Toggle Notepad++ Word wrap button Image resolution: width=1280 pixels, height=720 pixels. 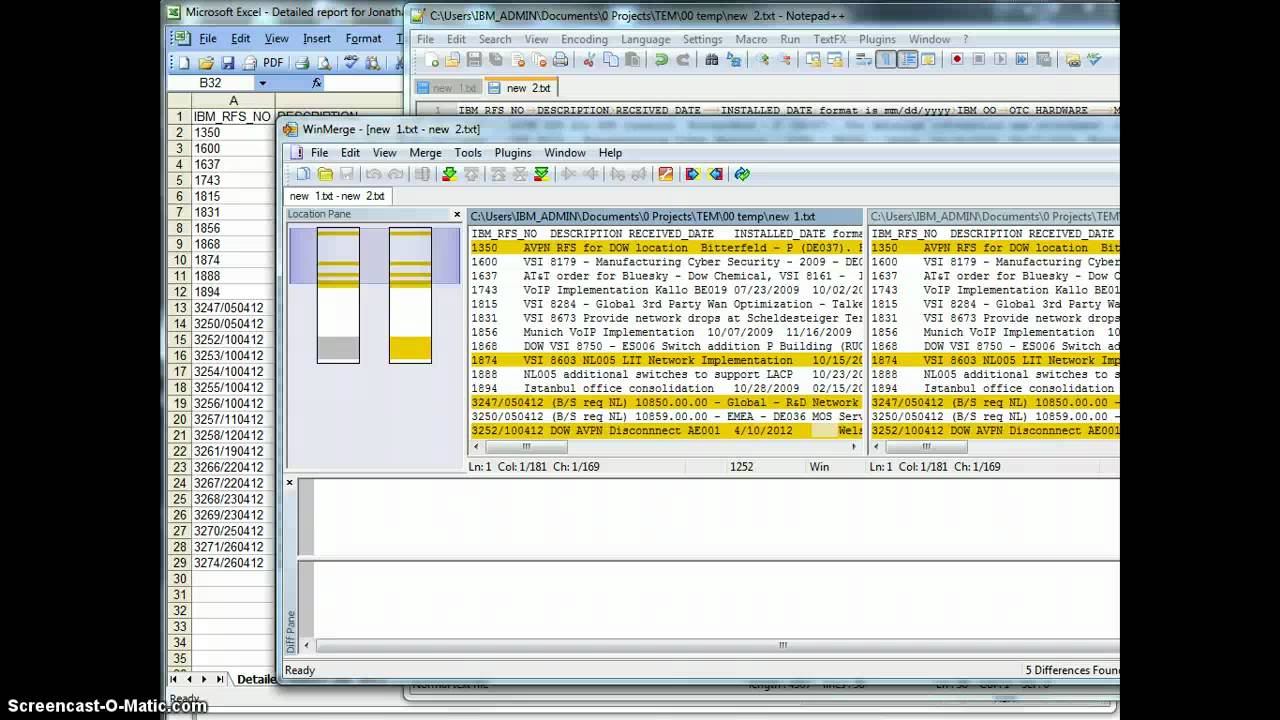[x=863, y=60]
